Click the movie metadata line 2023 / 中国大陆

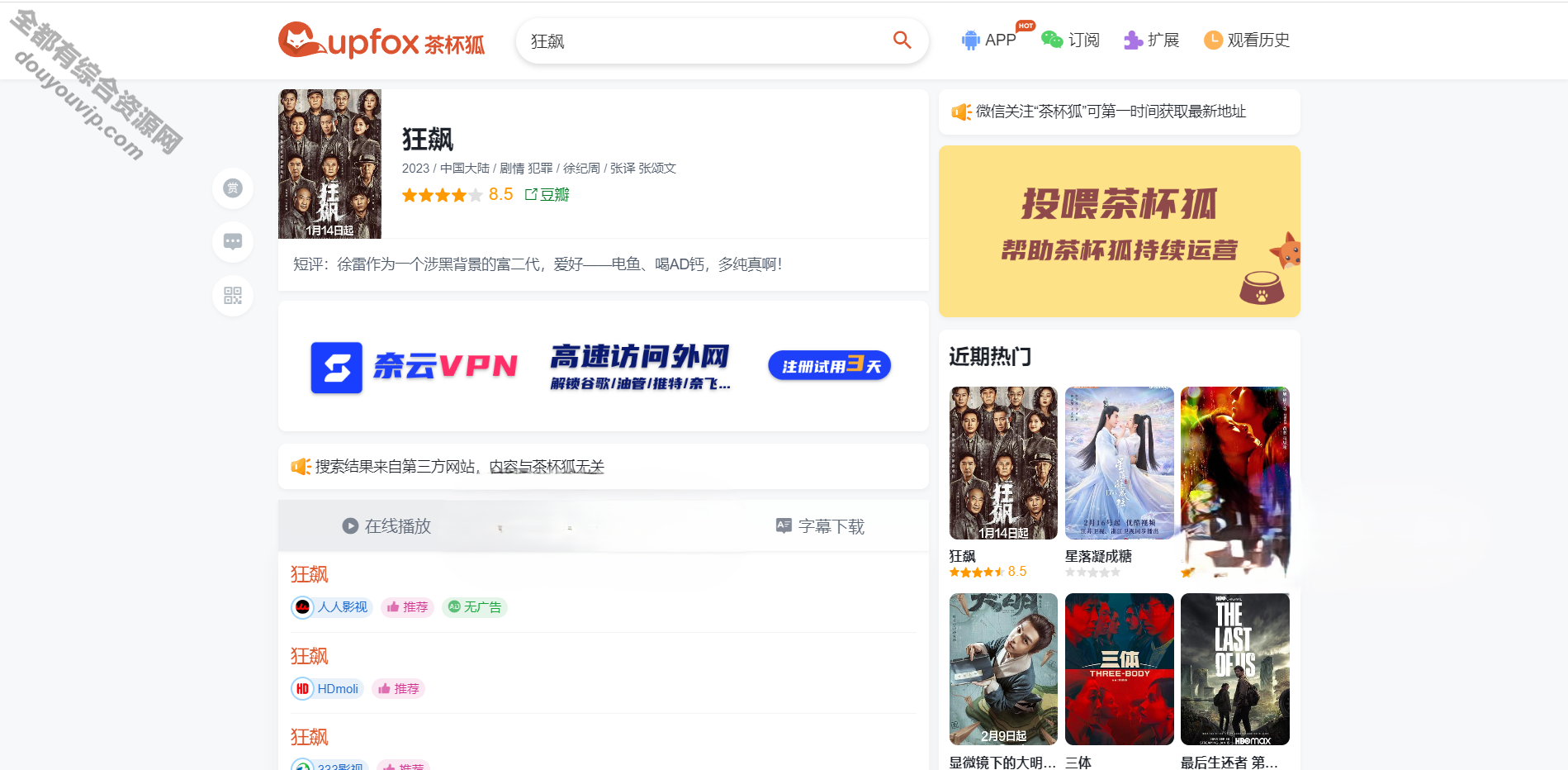[539, 169]
